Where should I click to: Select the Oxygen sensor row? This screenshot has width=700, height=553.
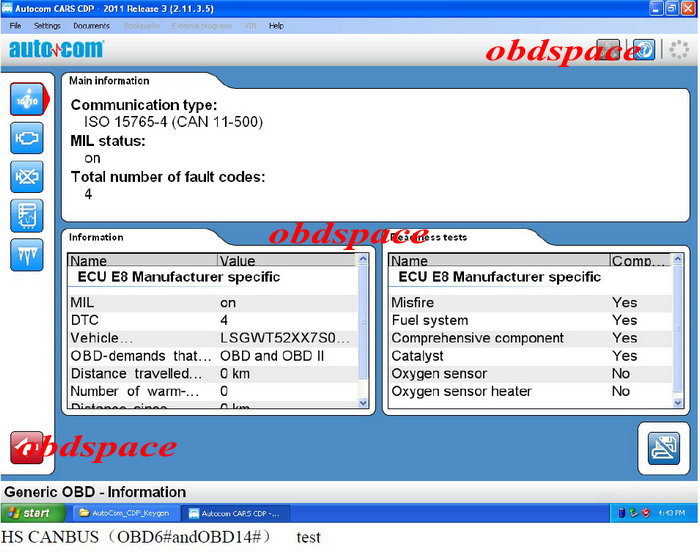(x=531, y=374)
